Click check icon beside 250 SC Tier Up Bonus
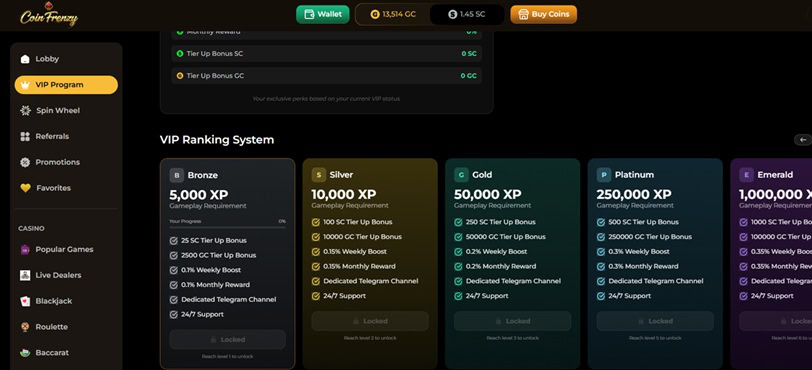This screenshot has height=370, width=812. point(458,222)
